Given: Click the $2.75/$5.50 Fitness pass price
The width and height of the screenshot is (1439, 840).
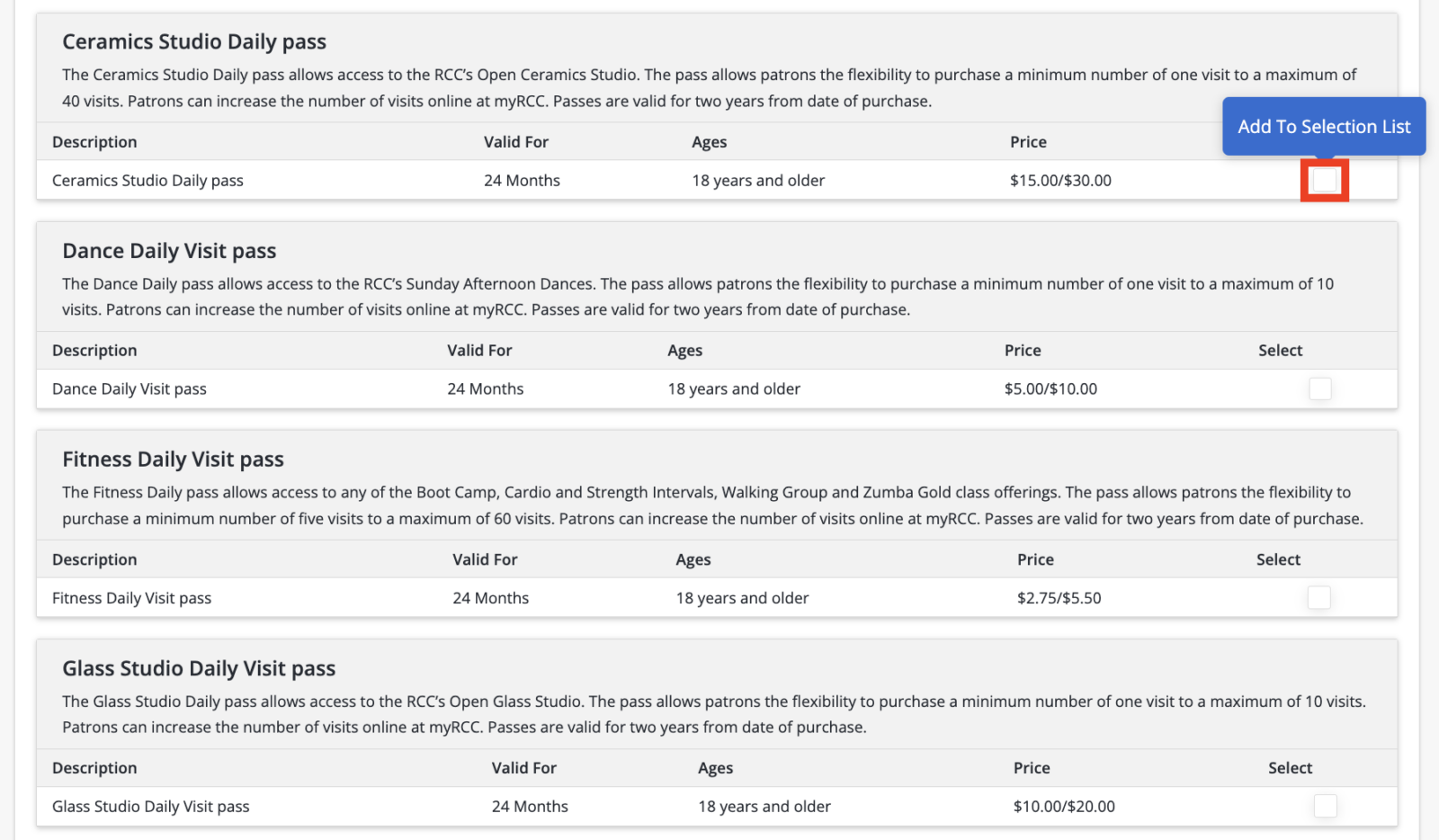Looking at the screenshot, I should pyautogui.click(x=1059, y=597).
